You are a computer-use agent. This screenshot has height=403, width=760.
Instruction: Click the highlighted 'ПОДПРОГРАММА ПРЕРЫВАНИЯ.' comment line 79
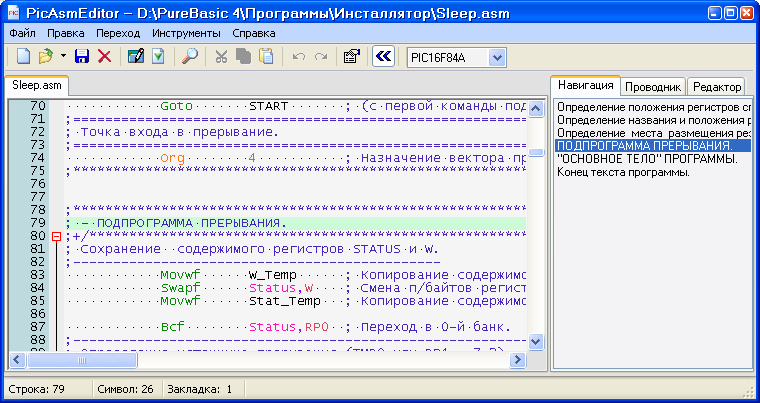296,223
